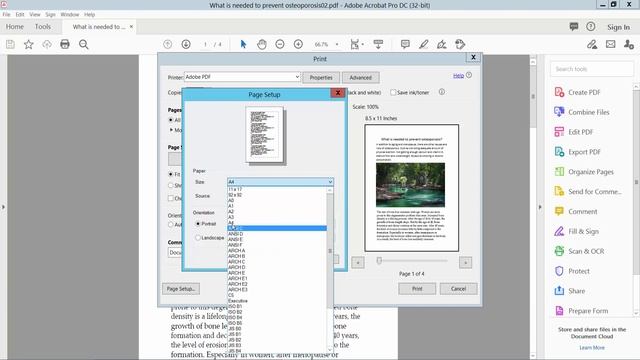Choose Executive in paper size list
Image resolution: width=640 pixels, height=360 pixels.
pos(277,301)
